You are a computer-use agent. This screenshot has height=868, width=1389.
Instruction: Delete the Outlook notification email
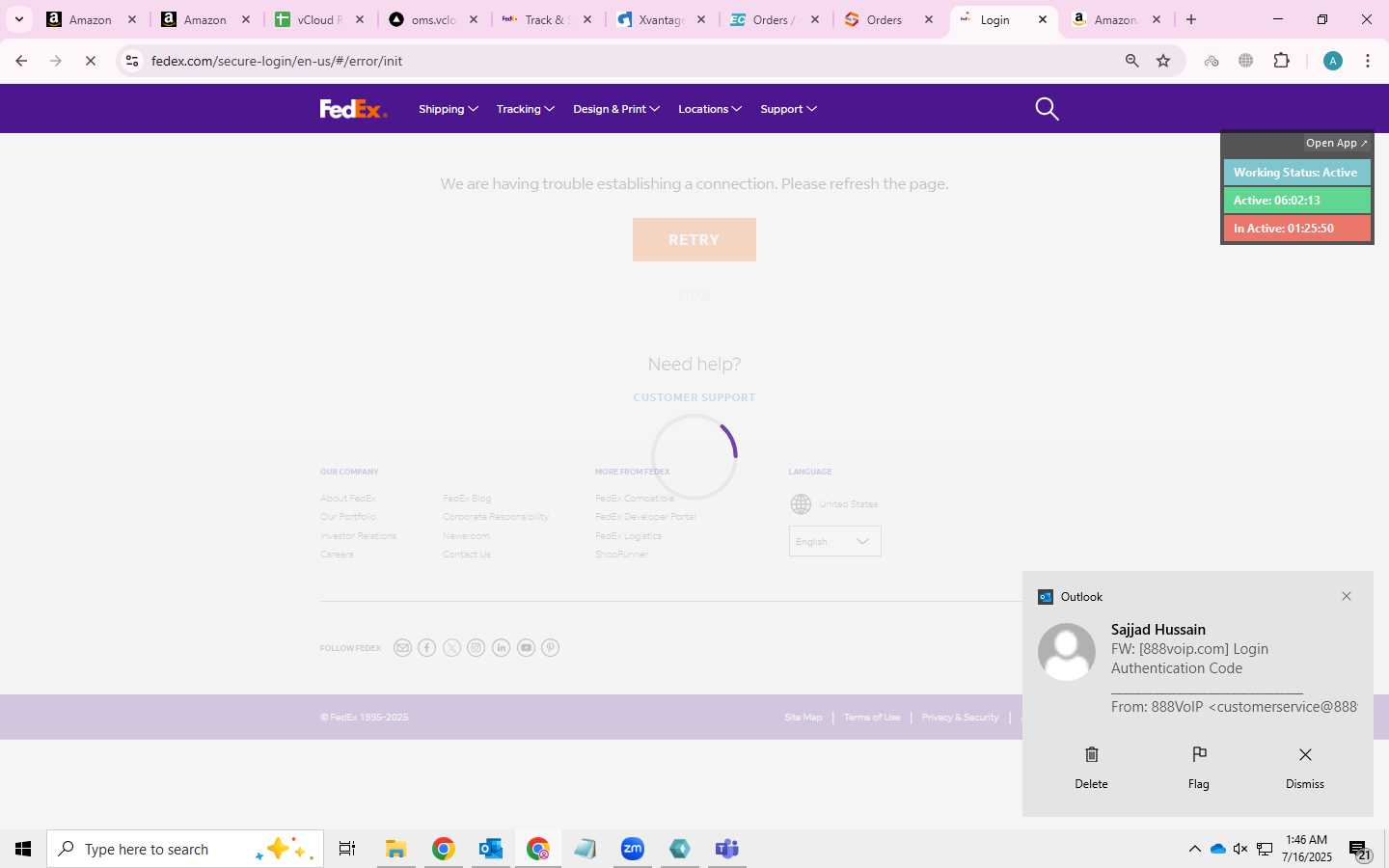pos(1091,768)
